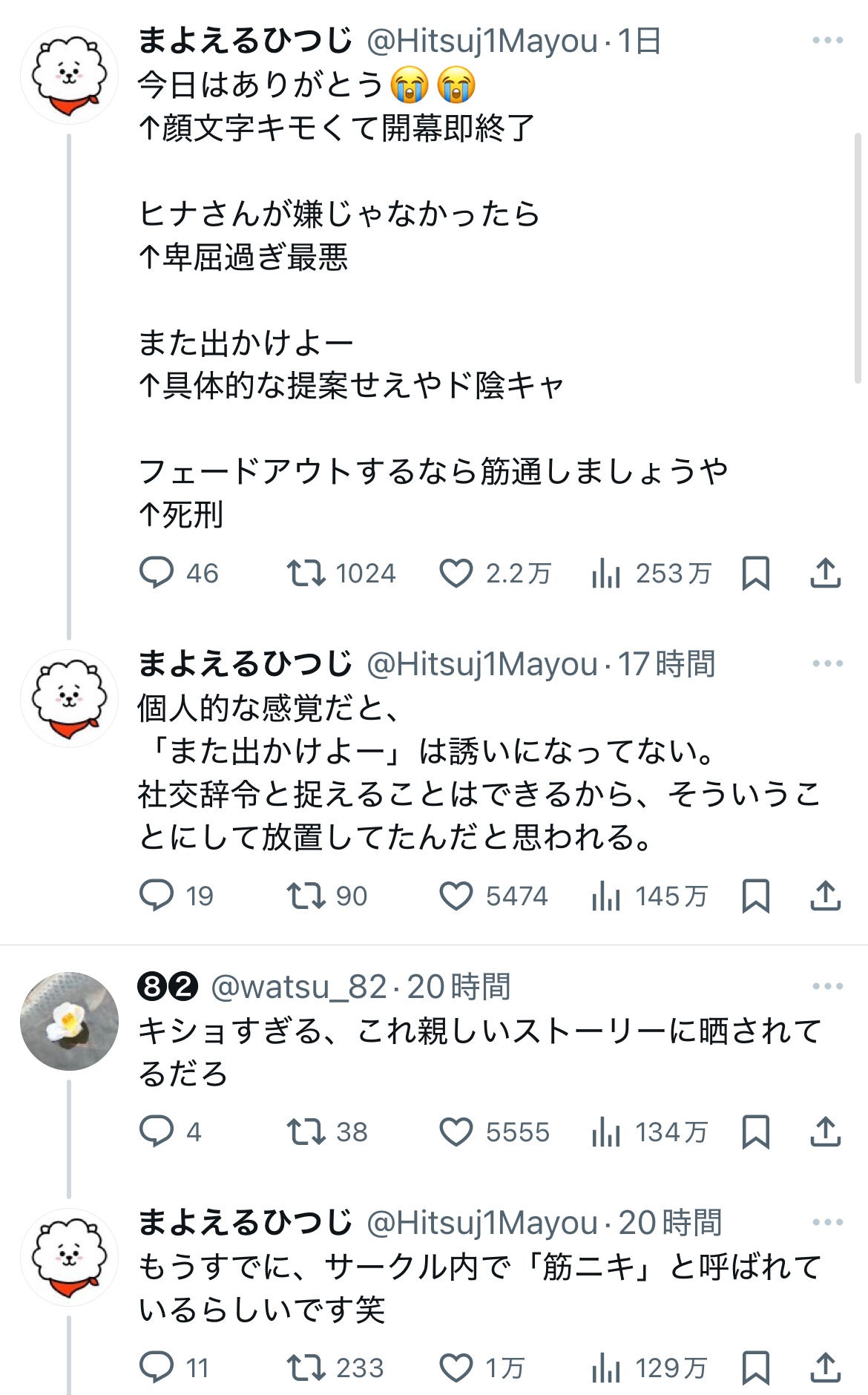Like the tweet with 5474 likes
This screenshot has height=1395, width=868.
pos(456,896)
